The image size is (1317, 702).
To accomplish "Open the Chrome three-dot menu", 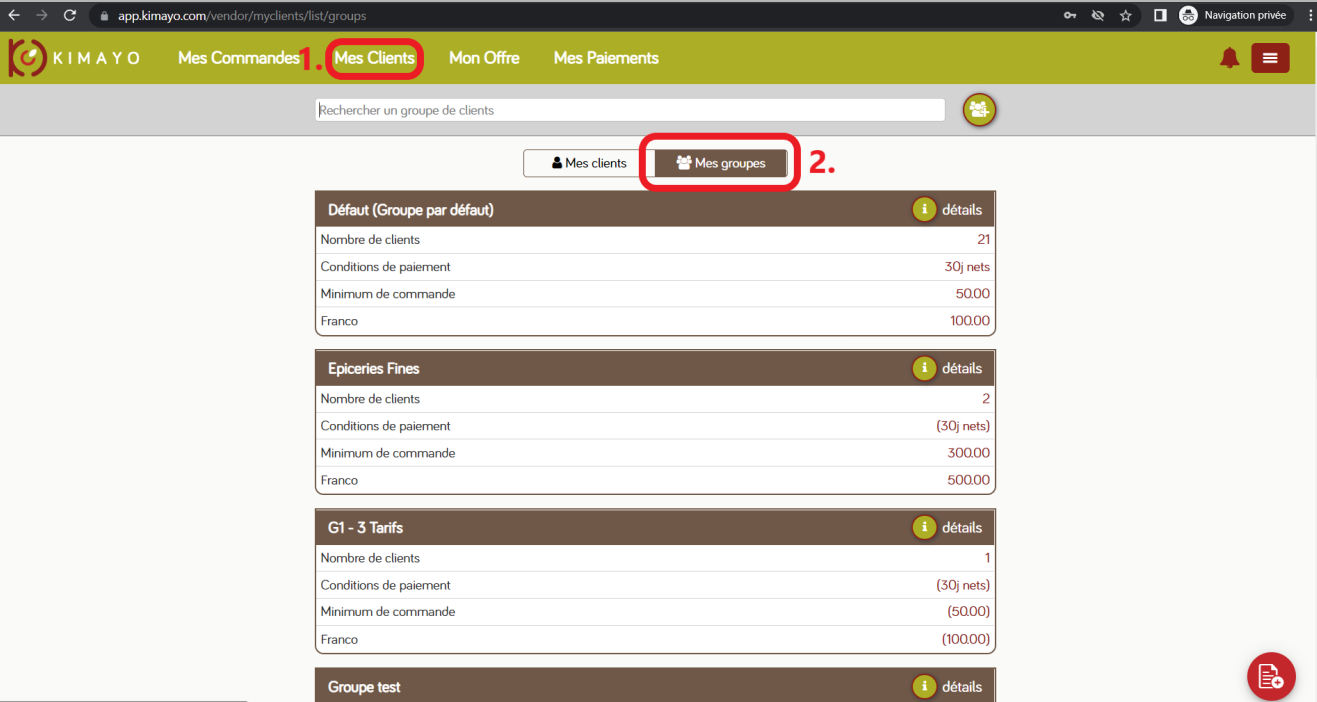I will click(x=1309, y=15).
